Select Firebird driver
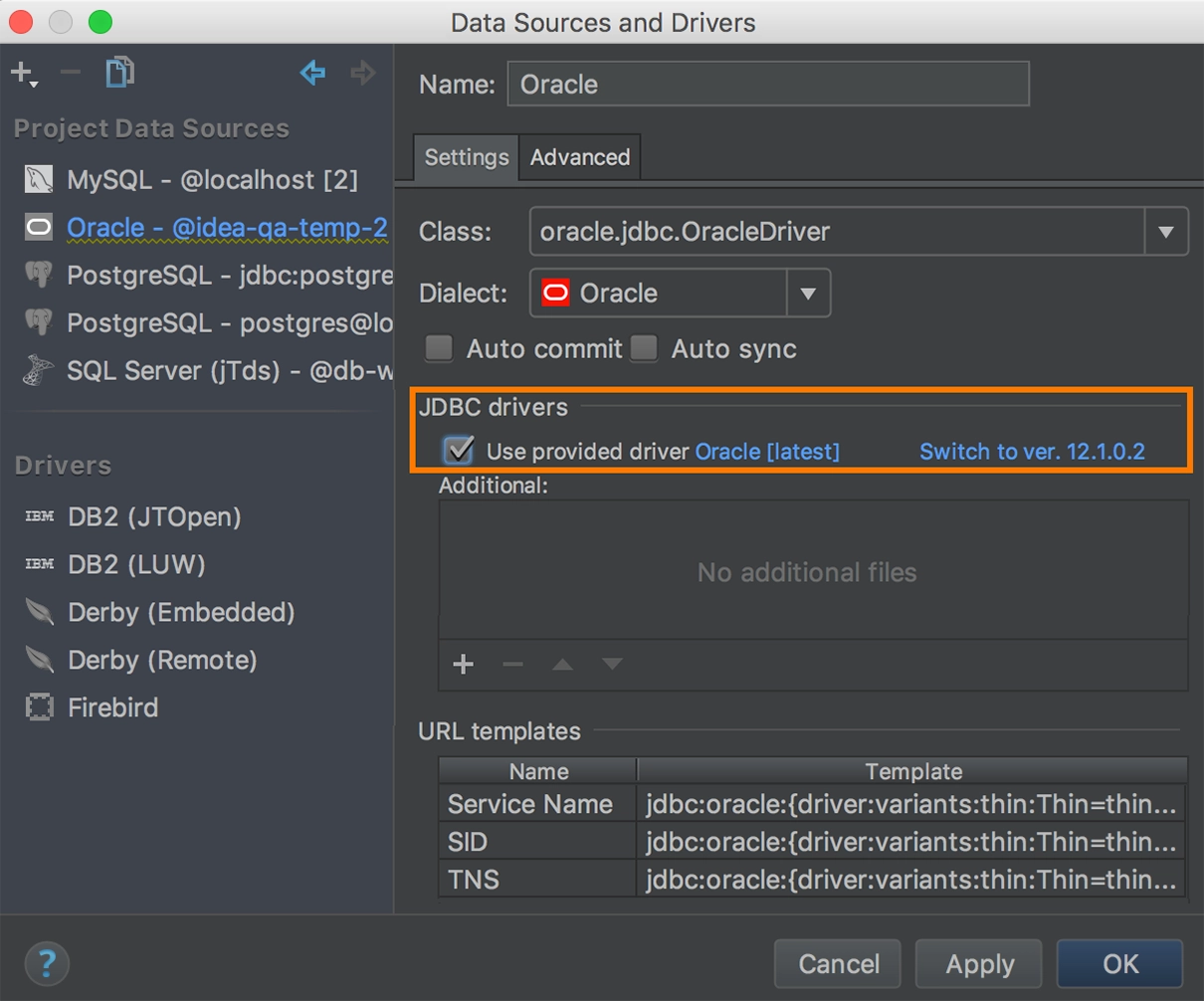This screenshot has width=1204, height=1001. click(x=112, y=707)
